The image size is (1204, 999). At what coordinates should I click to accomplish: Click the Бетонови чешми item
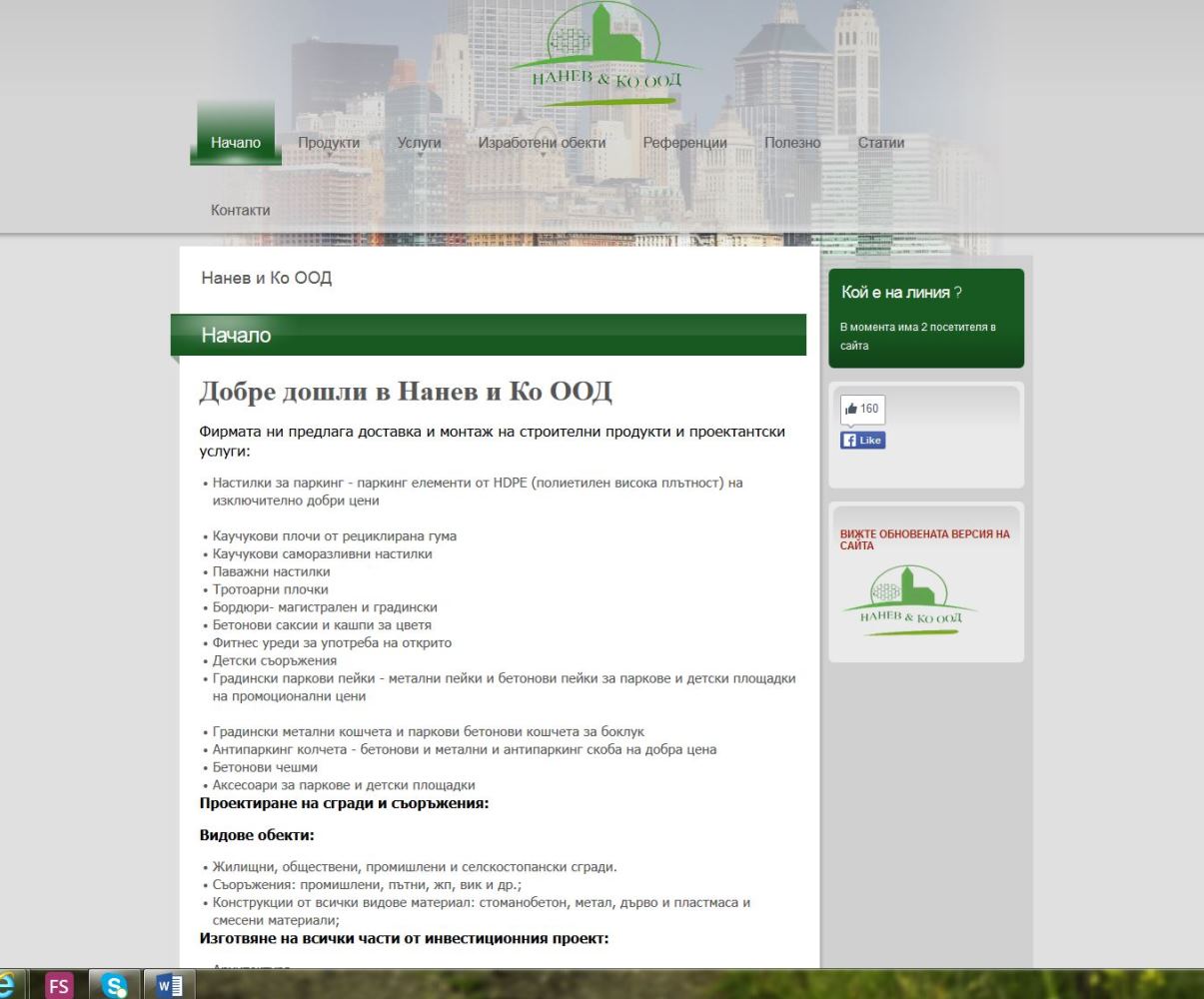pyautogui.click(x=265, y=767)
